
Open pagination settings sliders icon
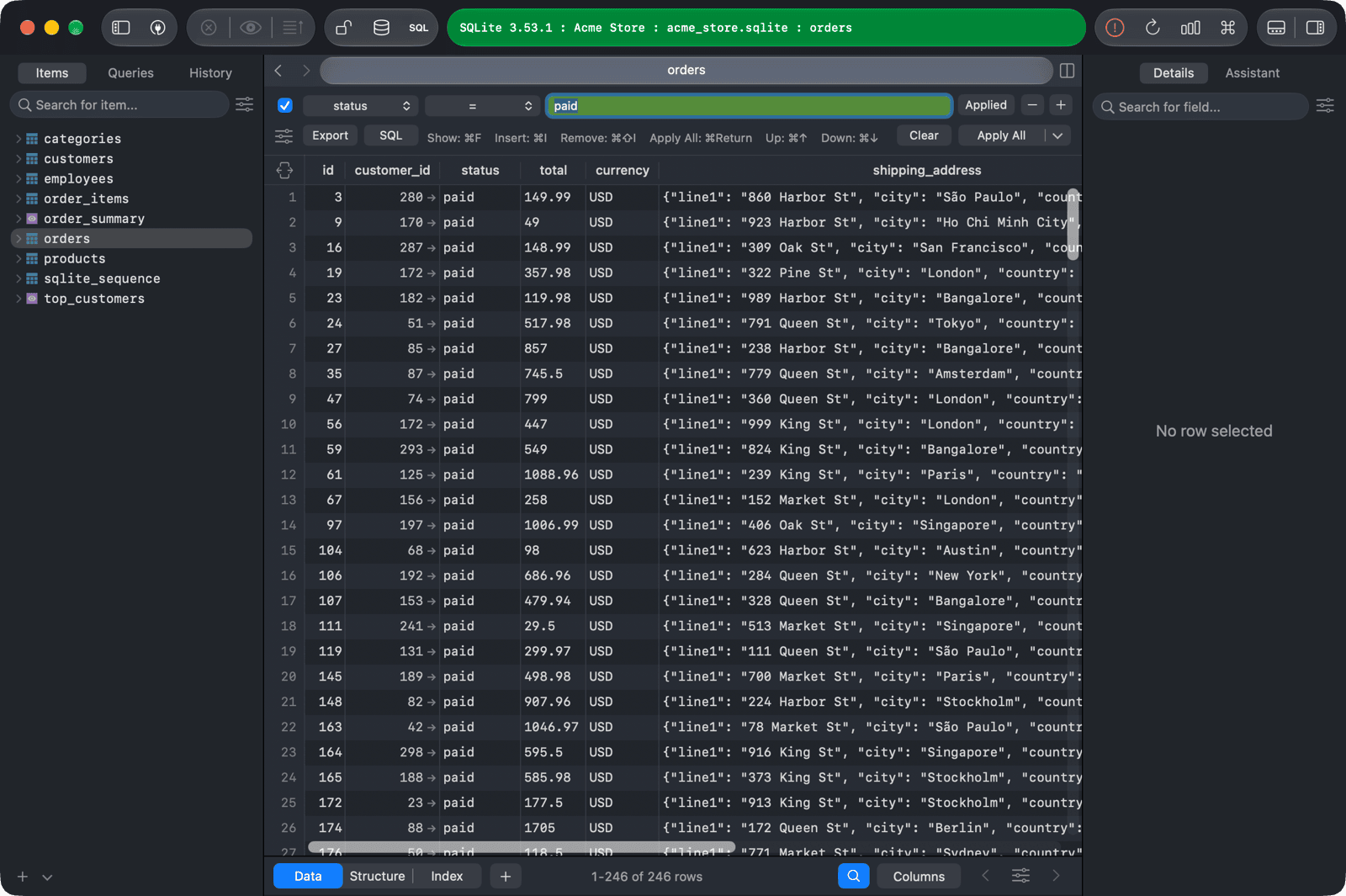tap(1020, 876)
